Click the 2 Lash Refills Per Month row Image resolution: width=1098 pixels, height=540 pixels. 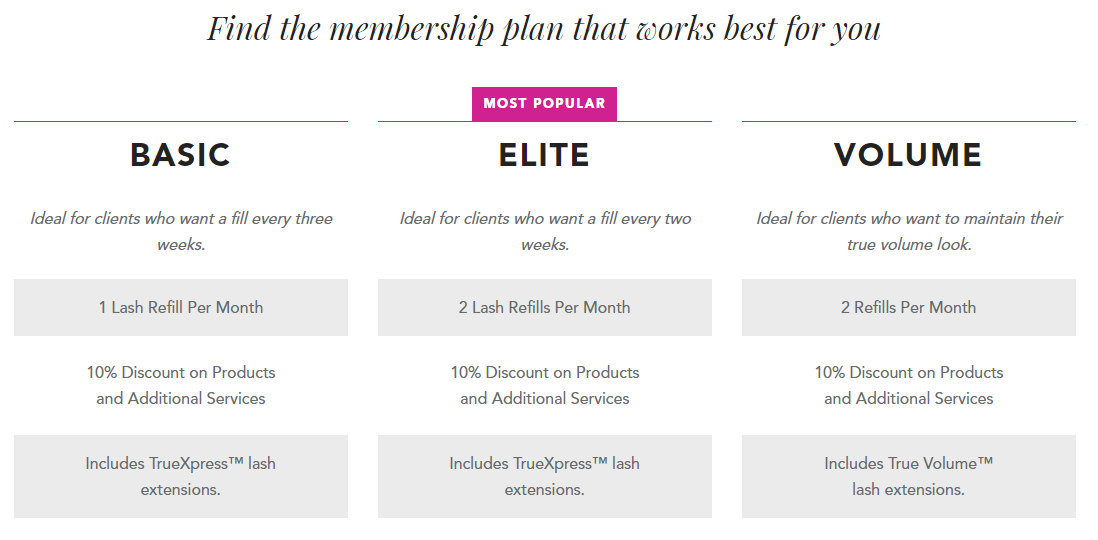pyautogui.click(x=545, y=307)
